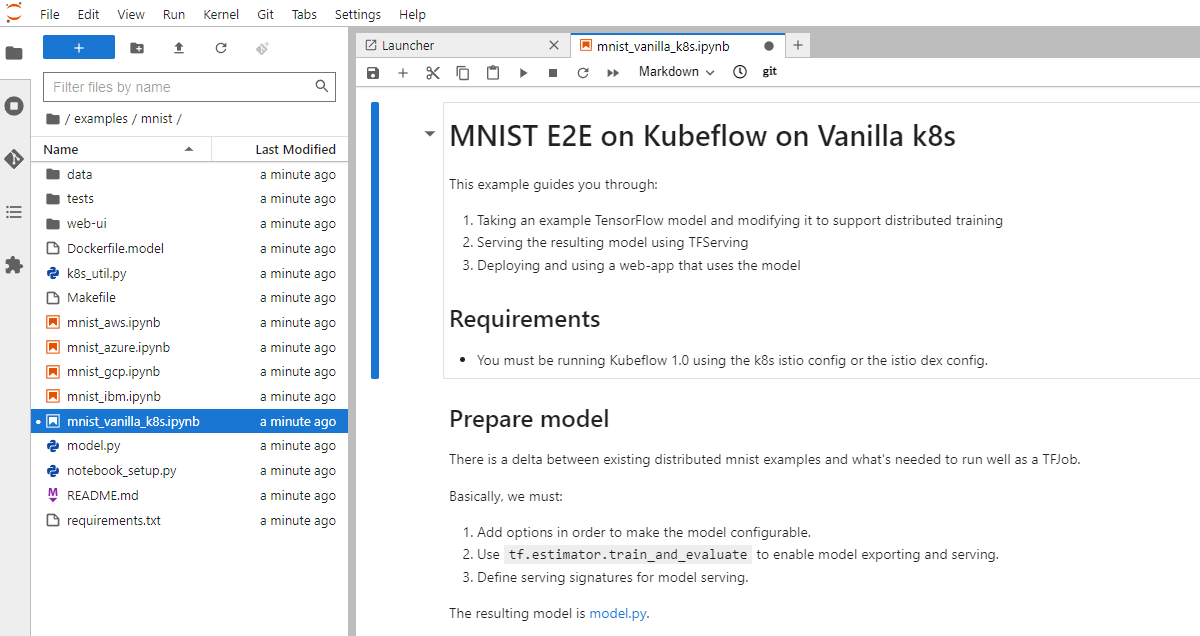Viewport: 1200px width, 636px height.
Task: Go to root folder in breadcrumb
Action: [53, 118]
